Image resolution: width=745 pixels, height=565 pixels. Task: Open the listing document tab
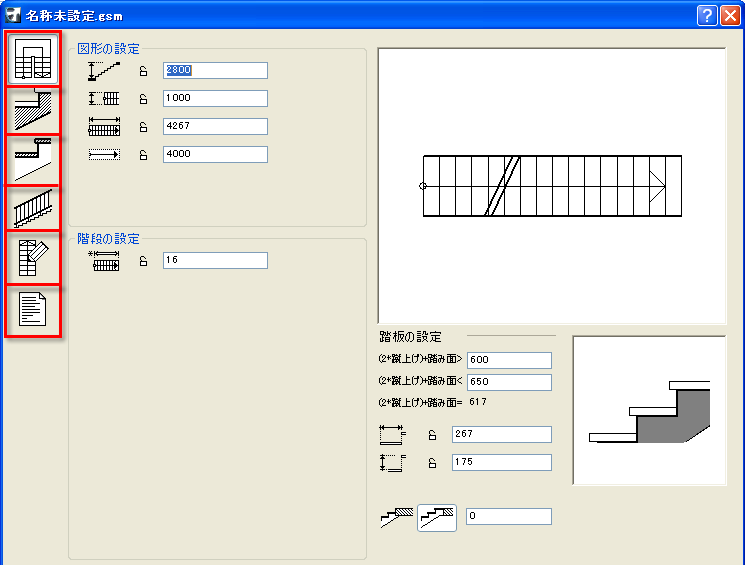click(x=33, y=310)
